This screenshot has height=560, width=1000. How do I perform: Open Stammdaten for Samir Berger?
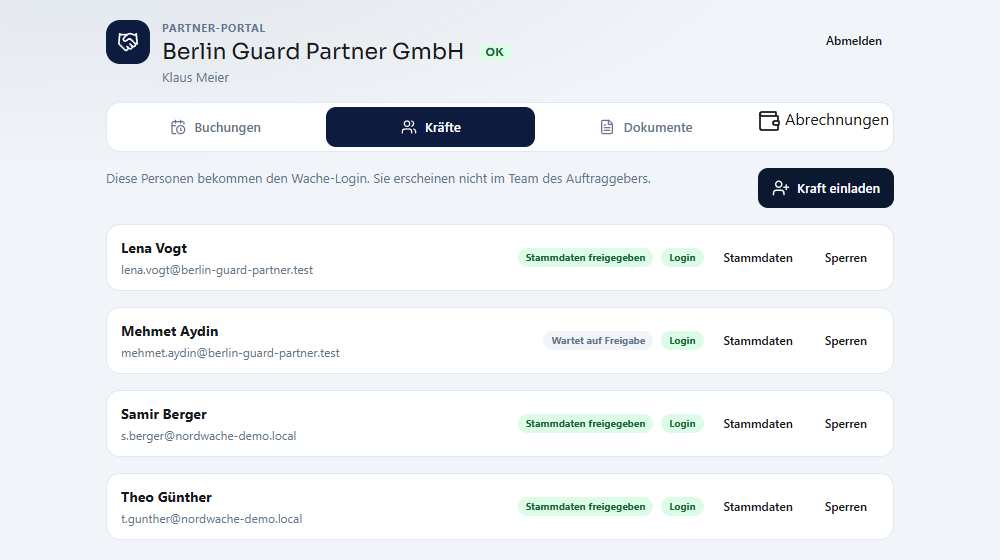758,424
